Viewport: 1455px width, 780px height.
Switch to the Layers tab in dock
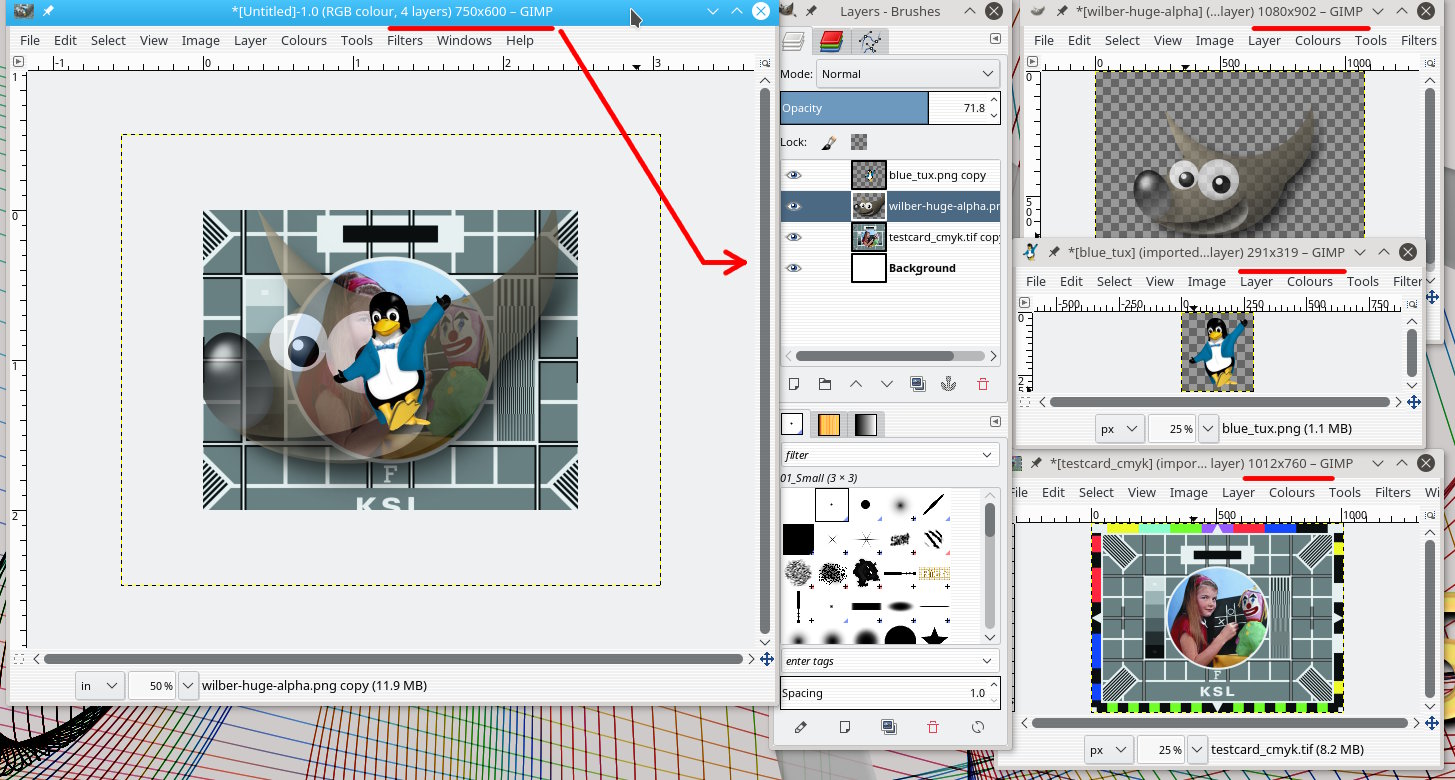point(793,41)
